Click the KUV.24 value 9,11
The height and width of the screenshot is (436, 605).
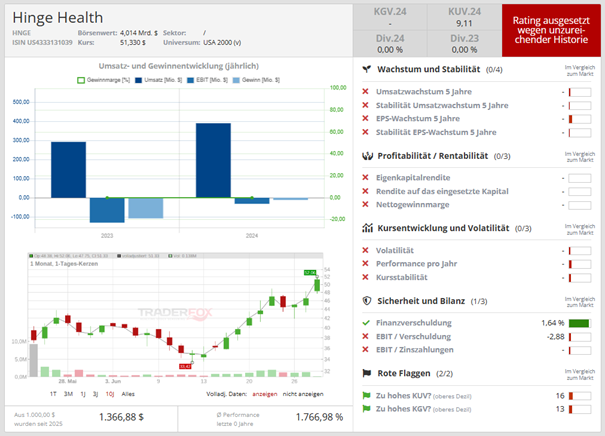tap(464, 24)
